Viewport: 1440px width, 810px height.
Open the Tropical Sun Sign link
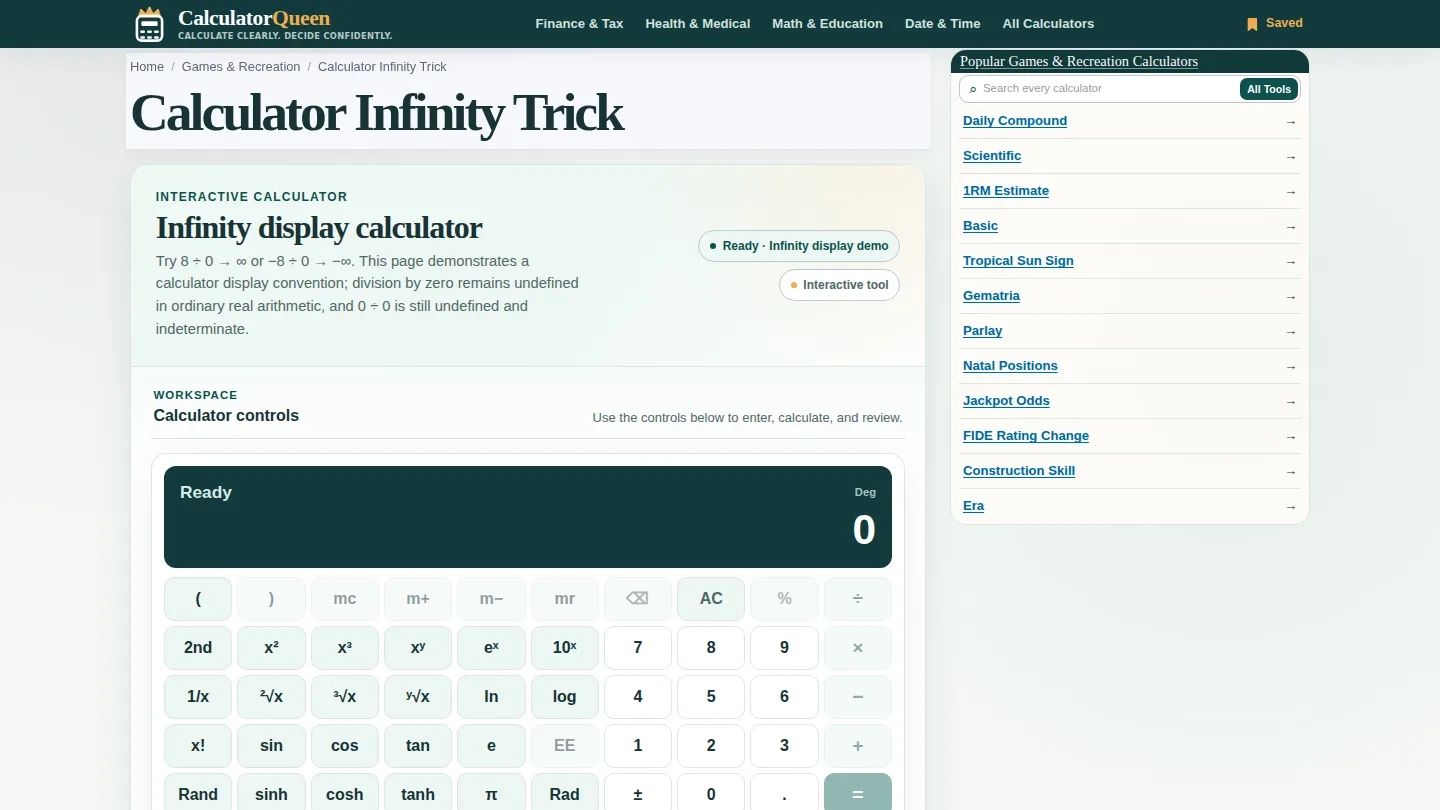coord(1018,261)
